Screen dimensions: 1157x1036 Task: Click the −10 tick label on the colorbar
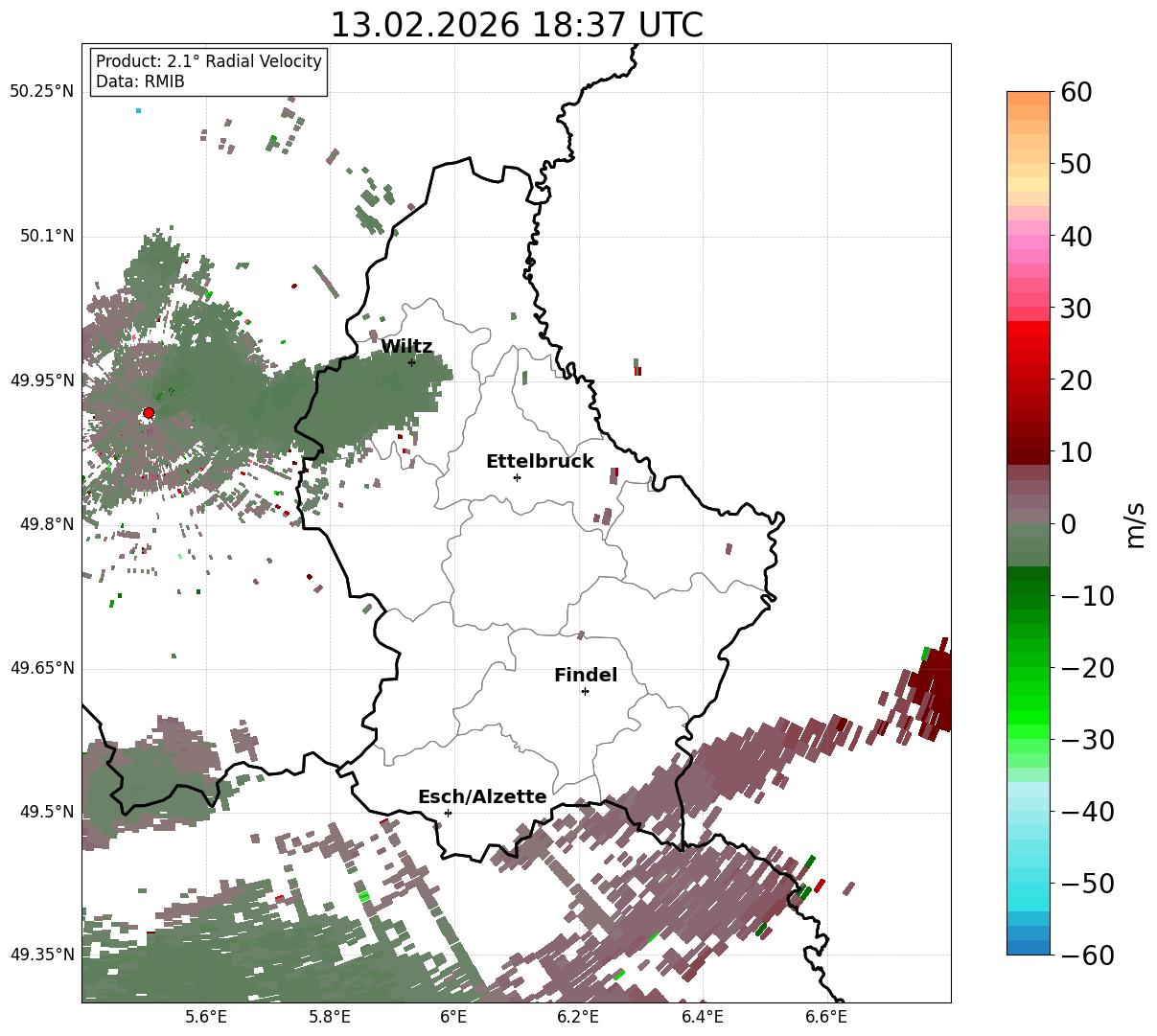tap(1087, 596)
